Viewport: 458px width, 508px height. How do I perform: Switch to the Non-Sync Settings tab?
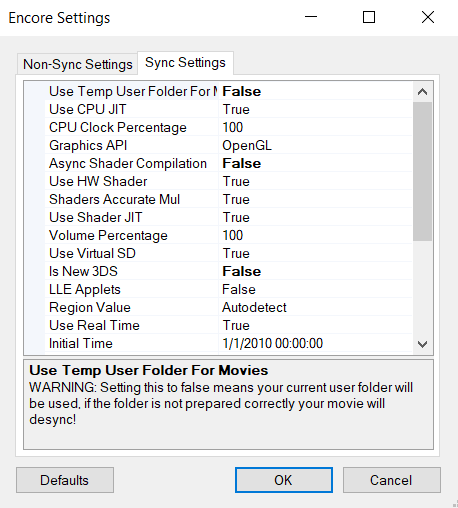(x=77, y=64)
